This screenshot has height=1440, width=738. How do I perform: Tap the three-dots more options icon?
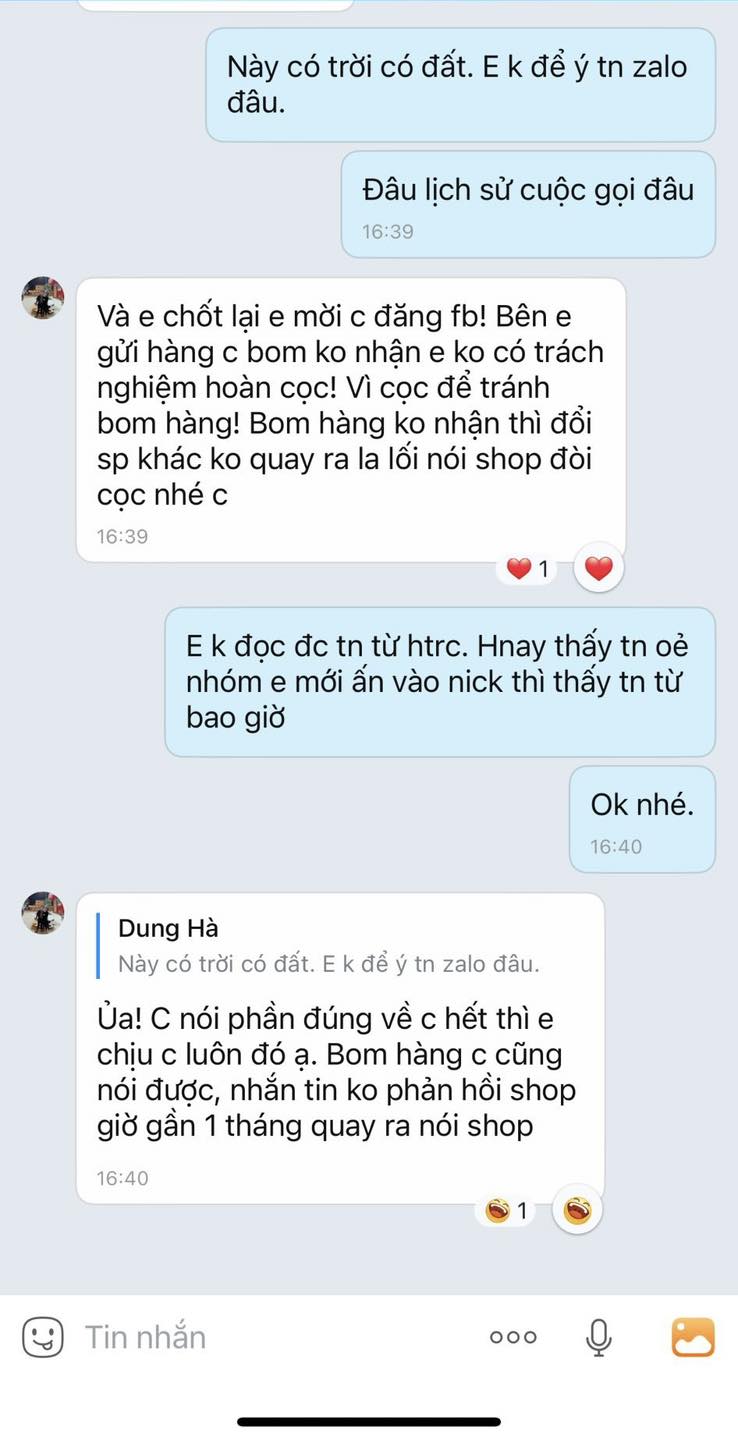pos(513,1337)
